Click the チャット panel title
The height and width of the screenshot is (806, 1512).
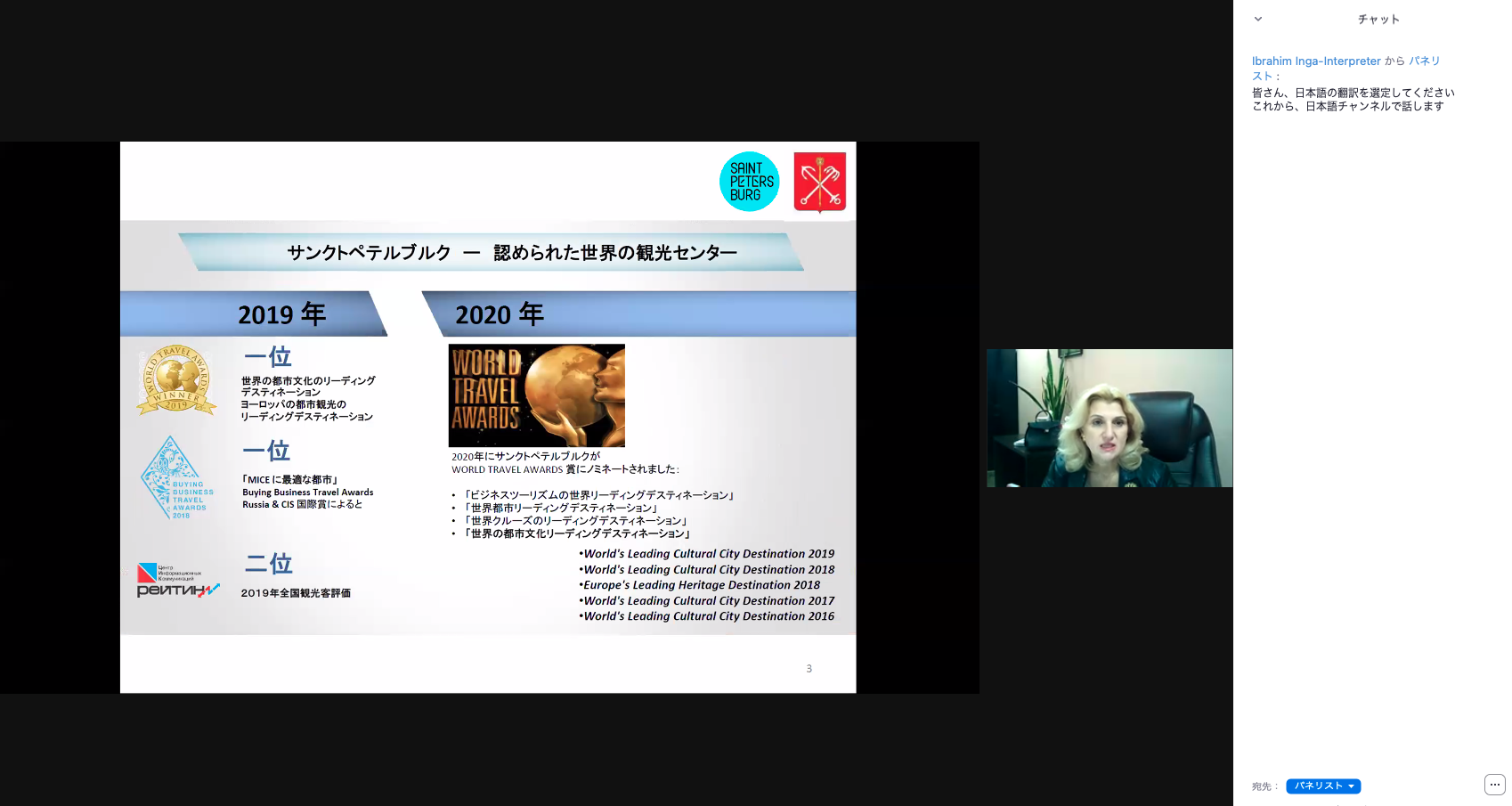click(x=1378, y=19)
